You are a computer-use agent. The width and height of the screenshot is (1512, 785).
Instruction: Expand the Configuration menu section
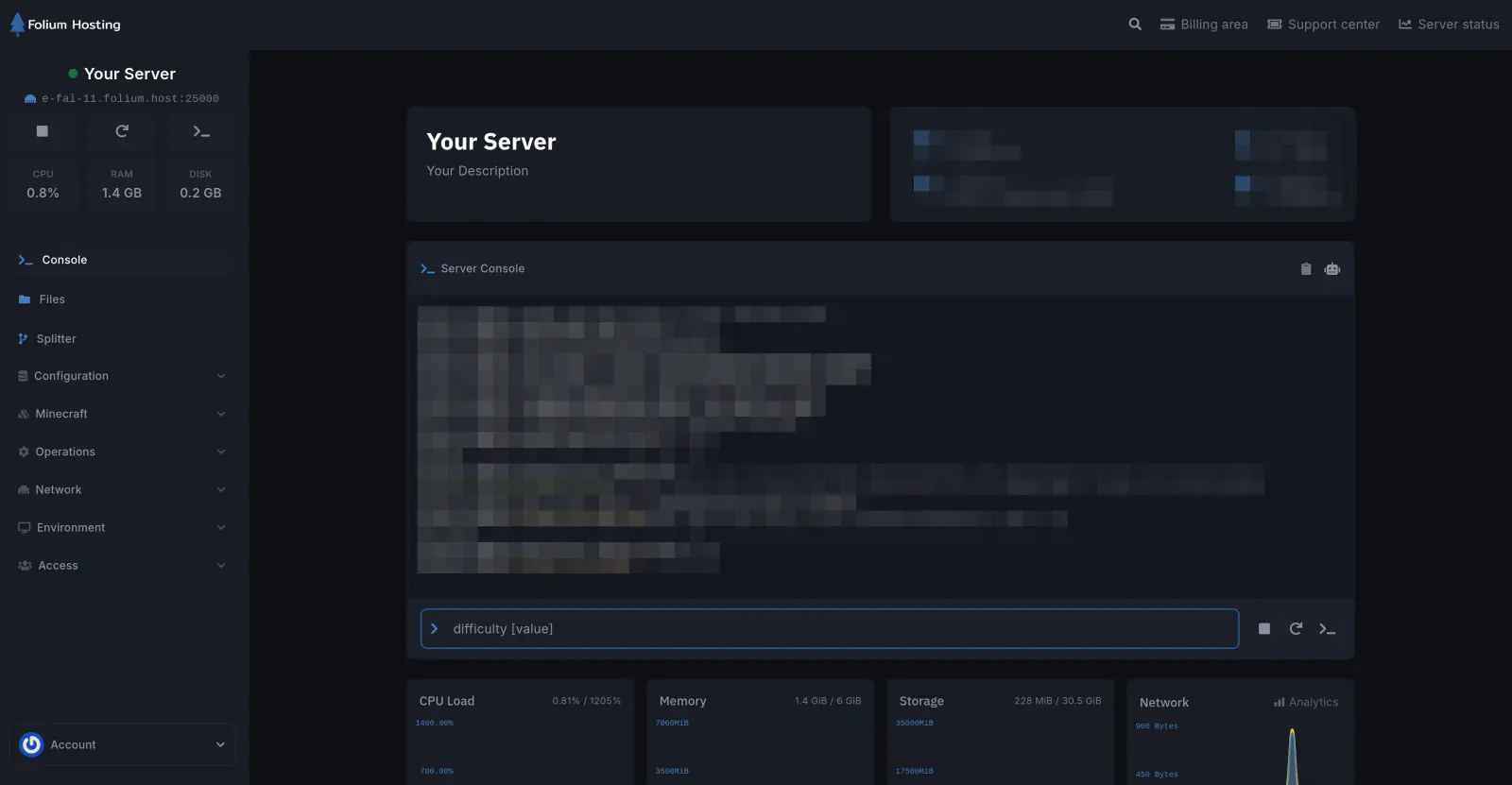(122, 376)
